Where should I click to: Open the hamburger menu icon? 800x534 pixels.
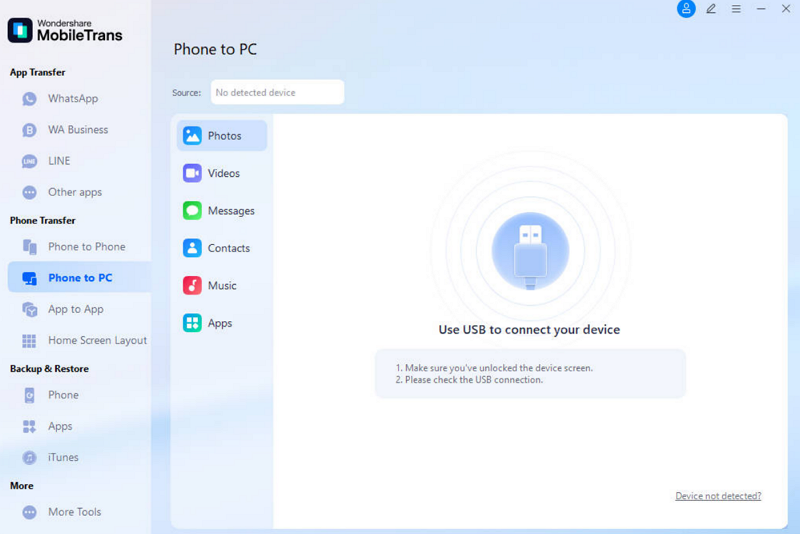pos(736,9)
